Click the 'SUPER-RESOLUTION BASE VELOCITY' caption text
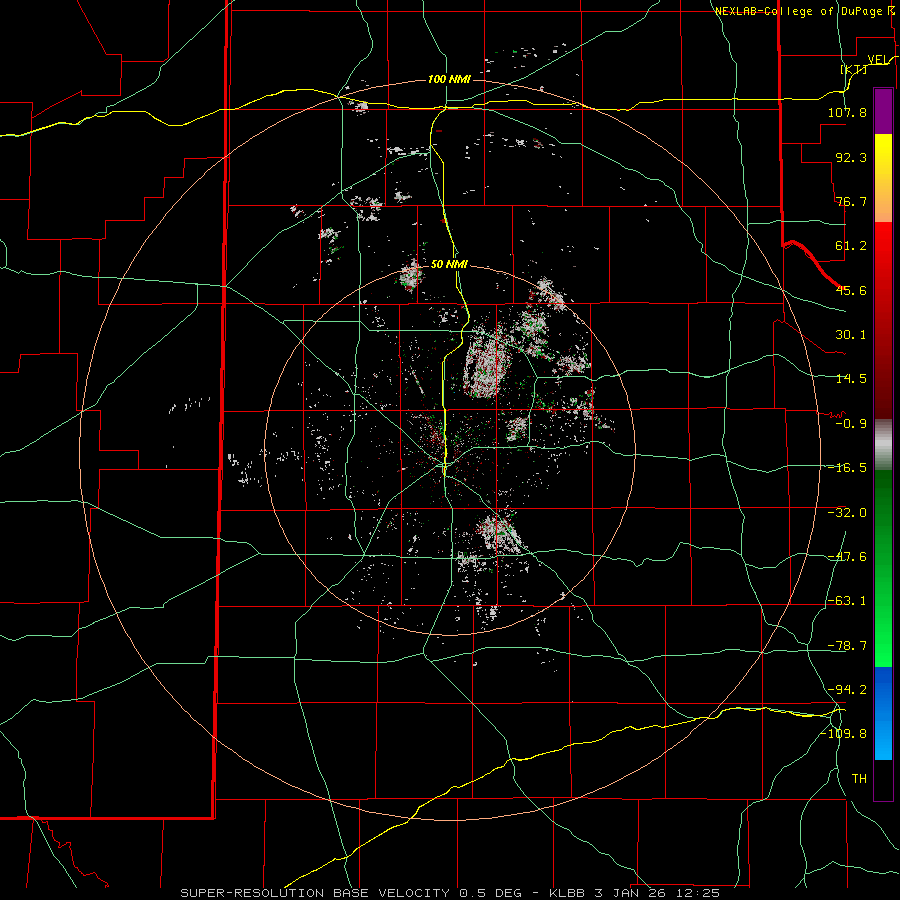Image resolution: width=900 pixels, height=900 pixels. (315, 893)
